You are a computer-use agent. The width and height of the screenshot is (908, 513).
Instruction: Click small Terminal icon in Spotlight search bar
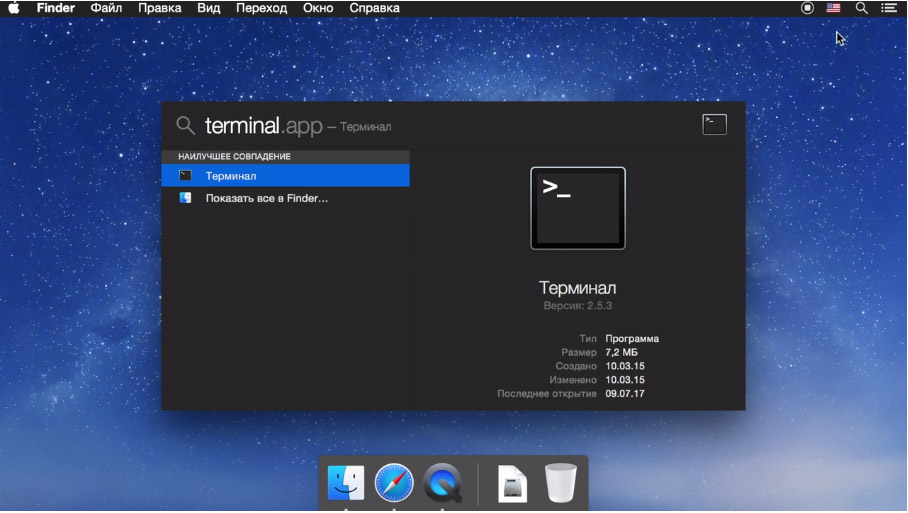[x=714, y=124]
